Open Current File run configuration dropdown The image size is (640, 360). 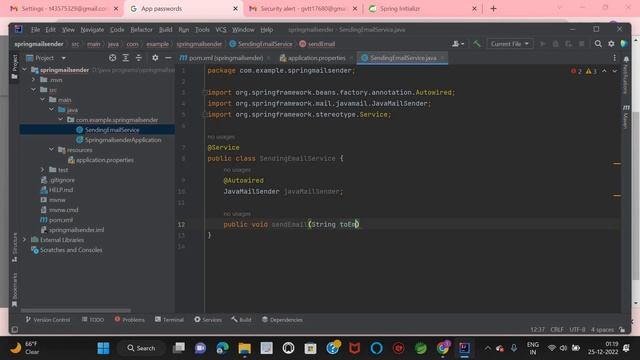coord(509,44)
